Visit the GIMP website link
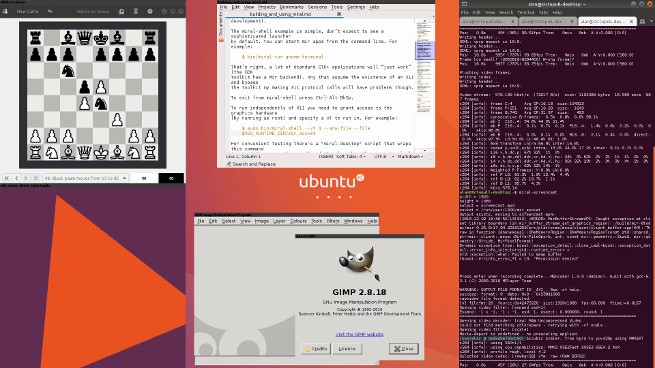Viewport: 655px width, 368px height. click(x=359, y=334)
